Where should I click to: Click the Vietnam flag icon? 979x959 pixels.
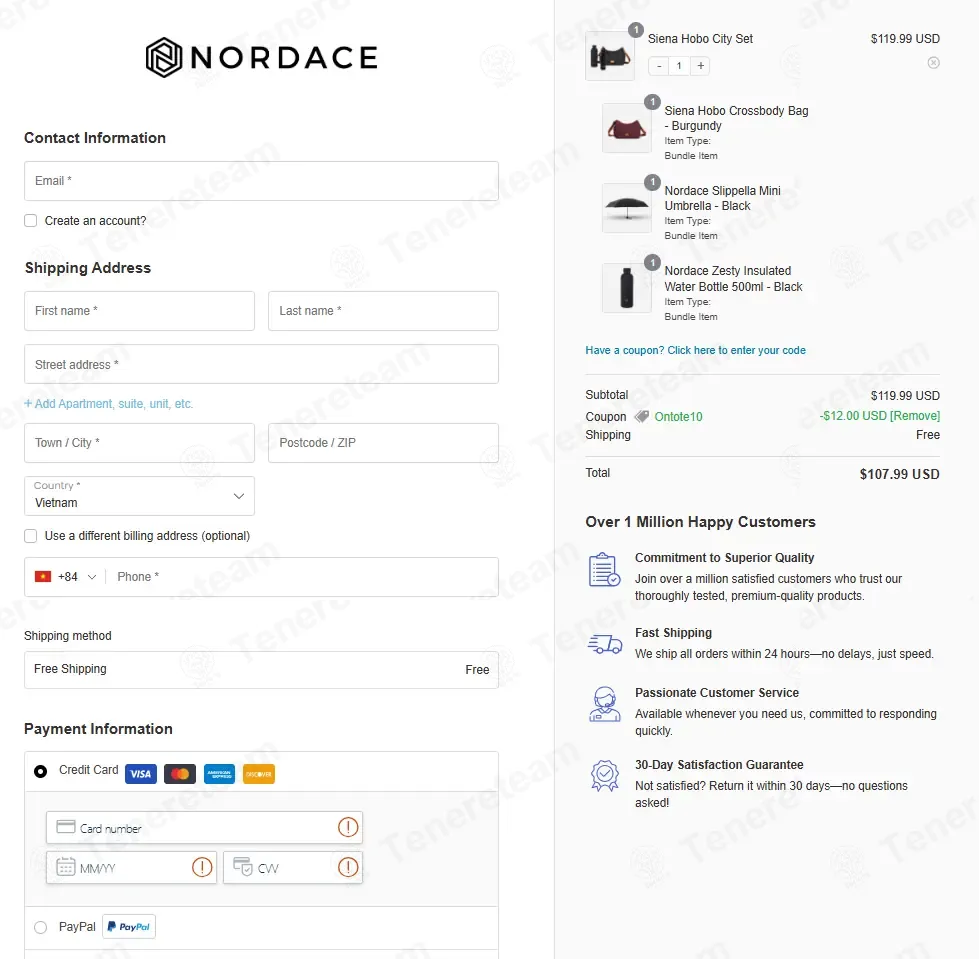[42, 576]
